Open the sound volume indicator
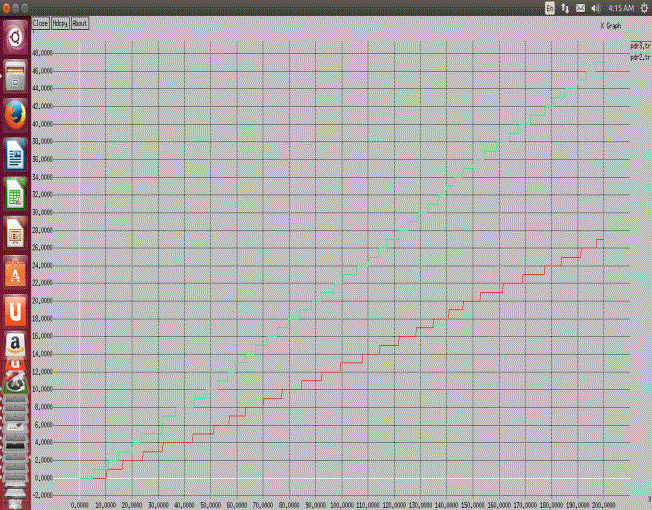This screenshot has width=652, height=510. (595, 7)
